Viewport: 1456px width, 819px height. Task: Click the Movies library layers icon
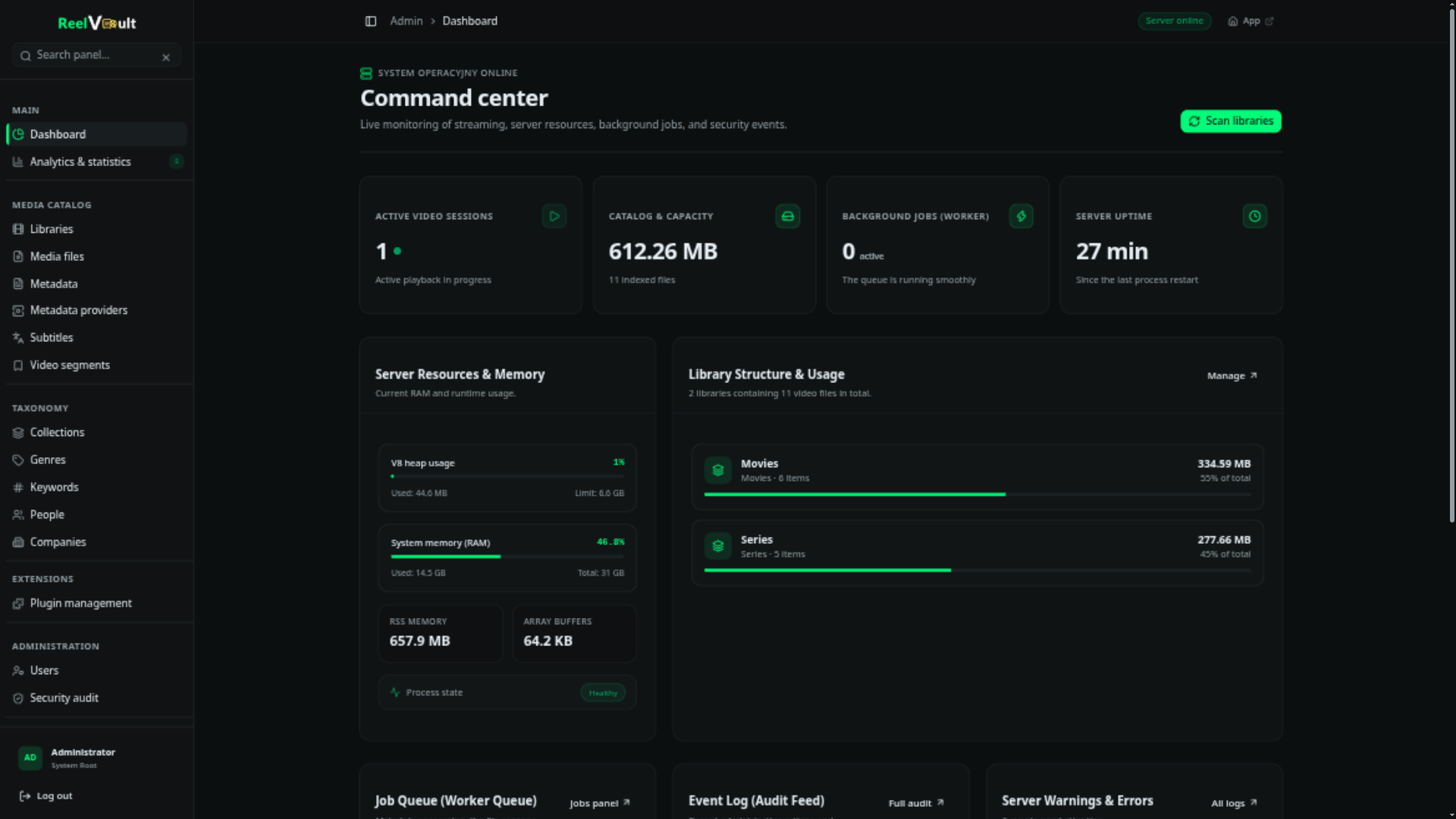click(718, 470)
